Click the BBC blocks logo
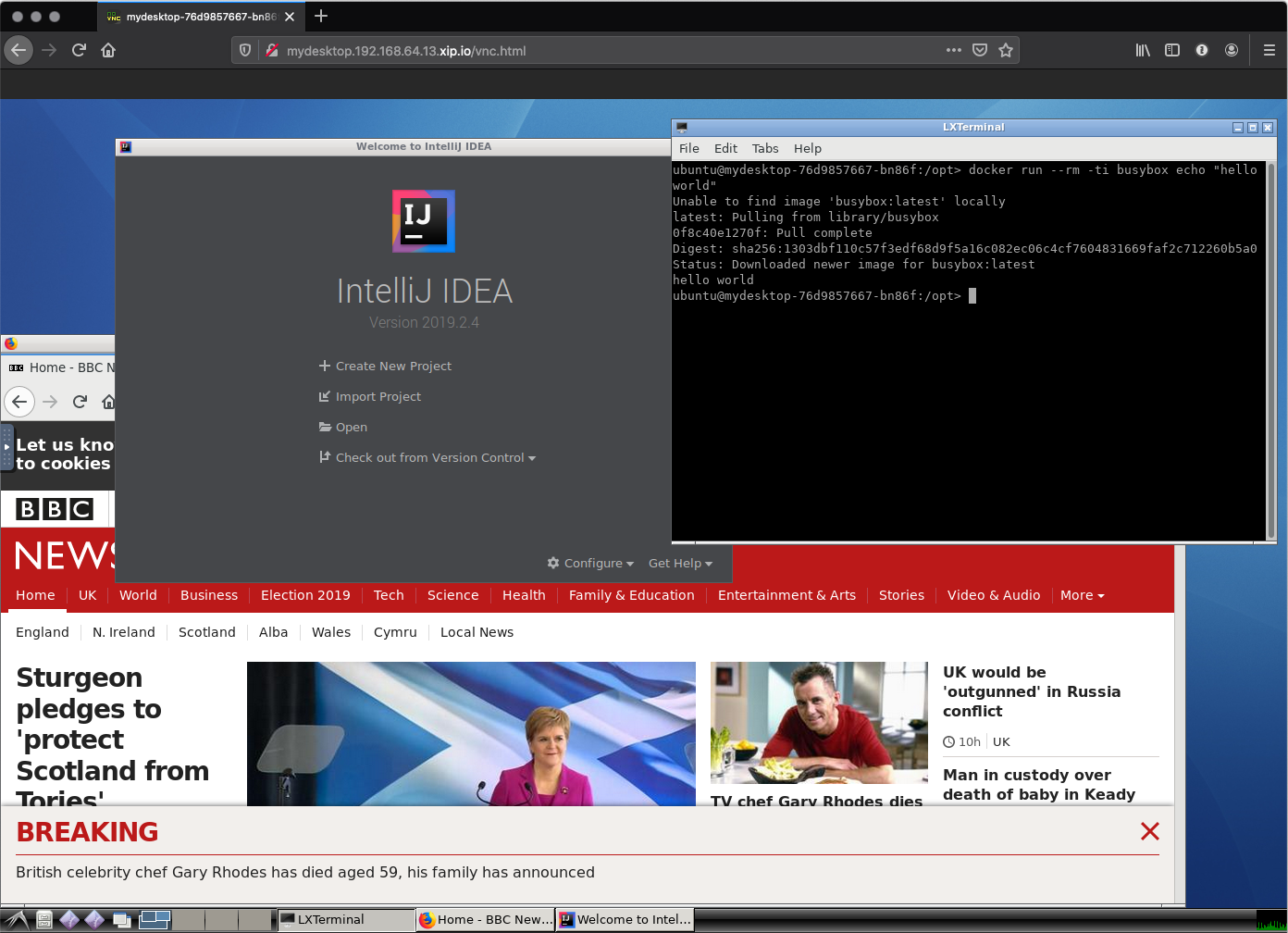 [x=55, y=509]
